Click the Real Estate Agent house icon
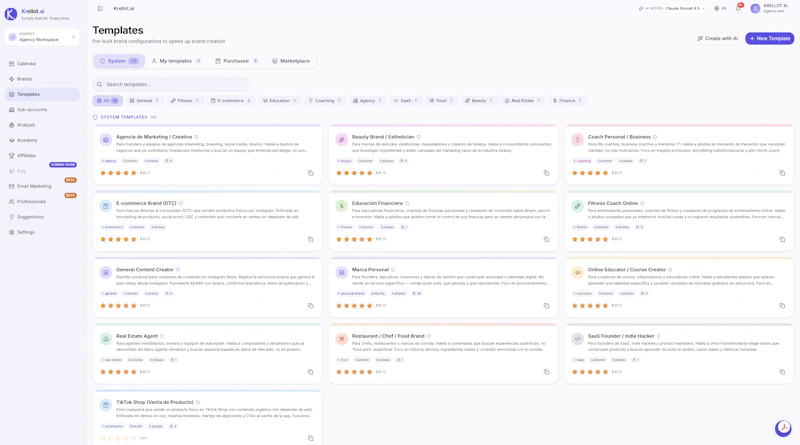Screen dimensions: 800x445 106,339
